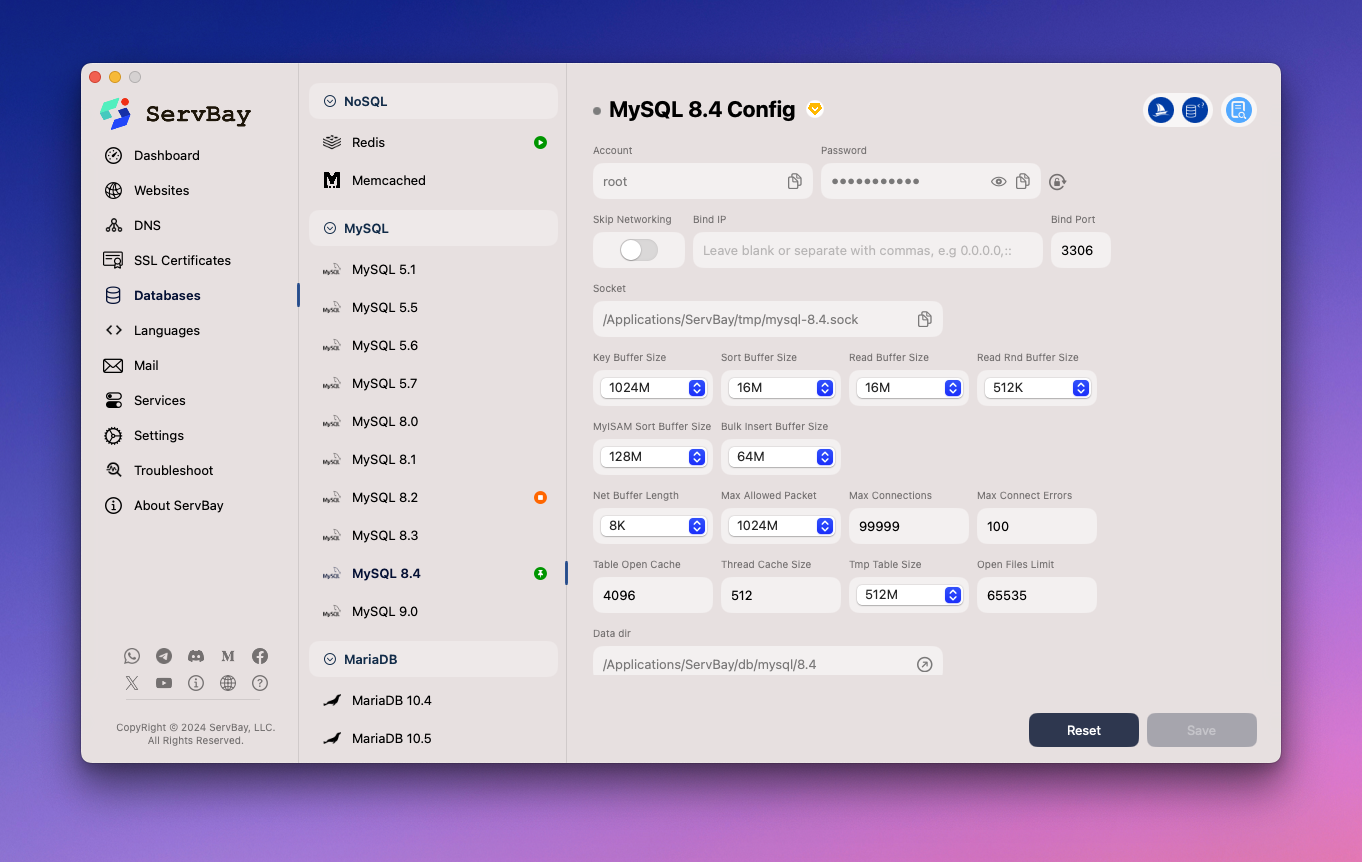Select MySQL 9.0 in the list
Viewport: 1362px width, 862px height.
(433, 611)
